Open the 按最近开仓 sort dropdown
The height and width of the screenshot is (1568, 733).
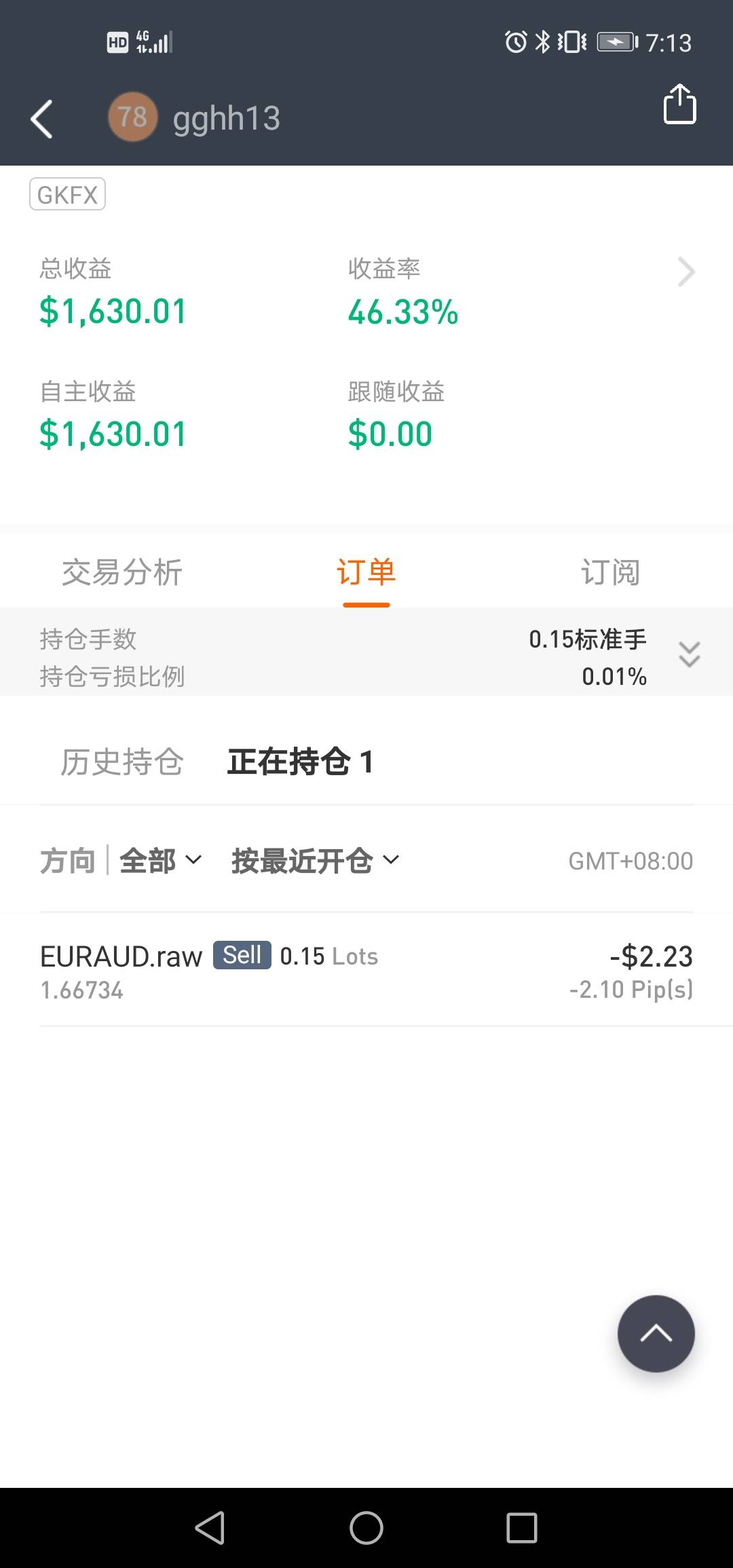(x=315, y=861)
